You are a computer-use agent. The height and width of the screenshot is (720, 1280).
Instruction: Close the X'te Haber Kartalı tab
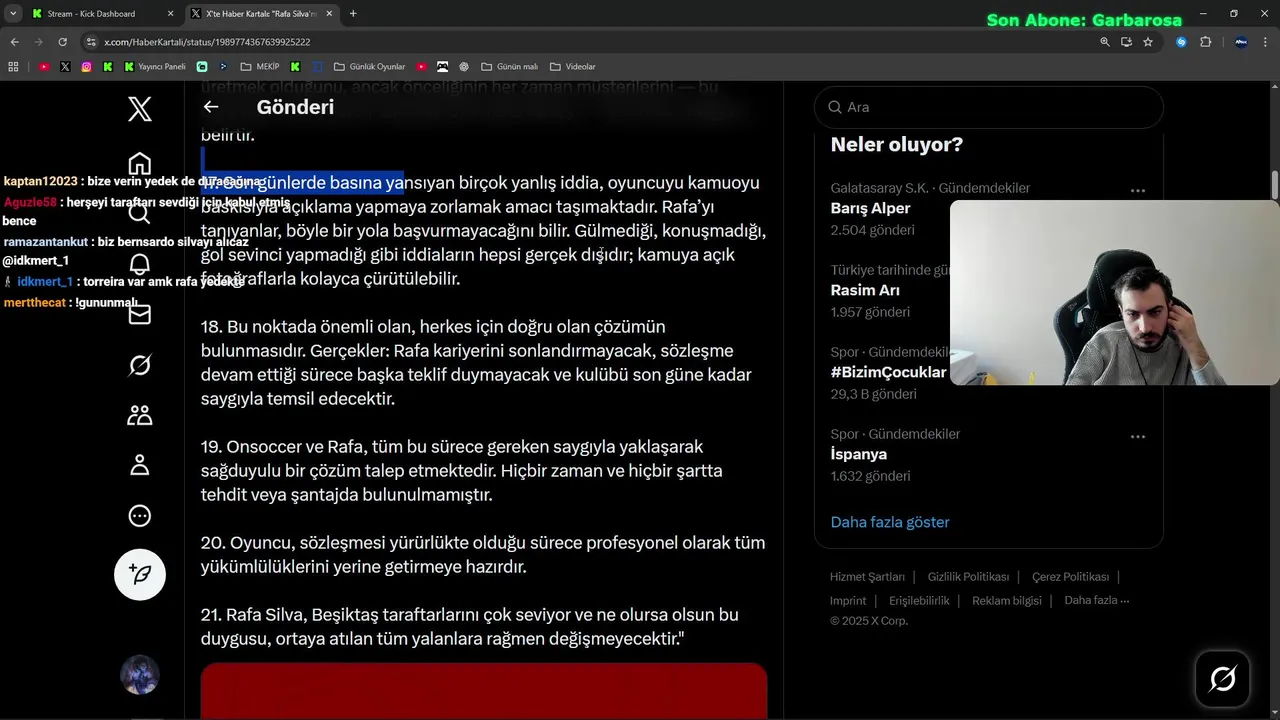point(331,14)
